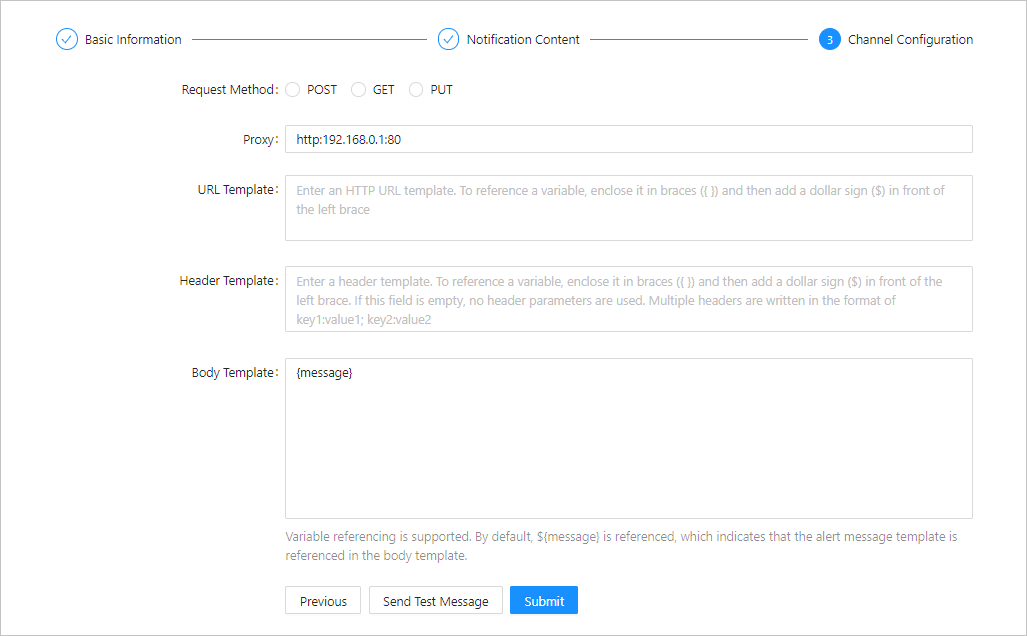1027x636 pixels.
Task: Click the {message} text in body template
Action: point(324,373)
